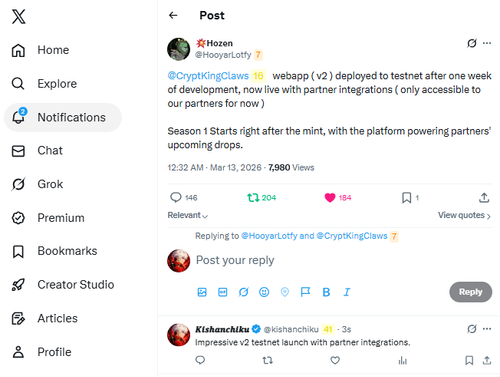Navigate to Creator Studio
Image resolution: width=500 pixels, height=377 pixels.
63,285
